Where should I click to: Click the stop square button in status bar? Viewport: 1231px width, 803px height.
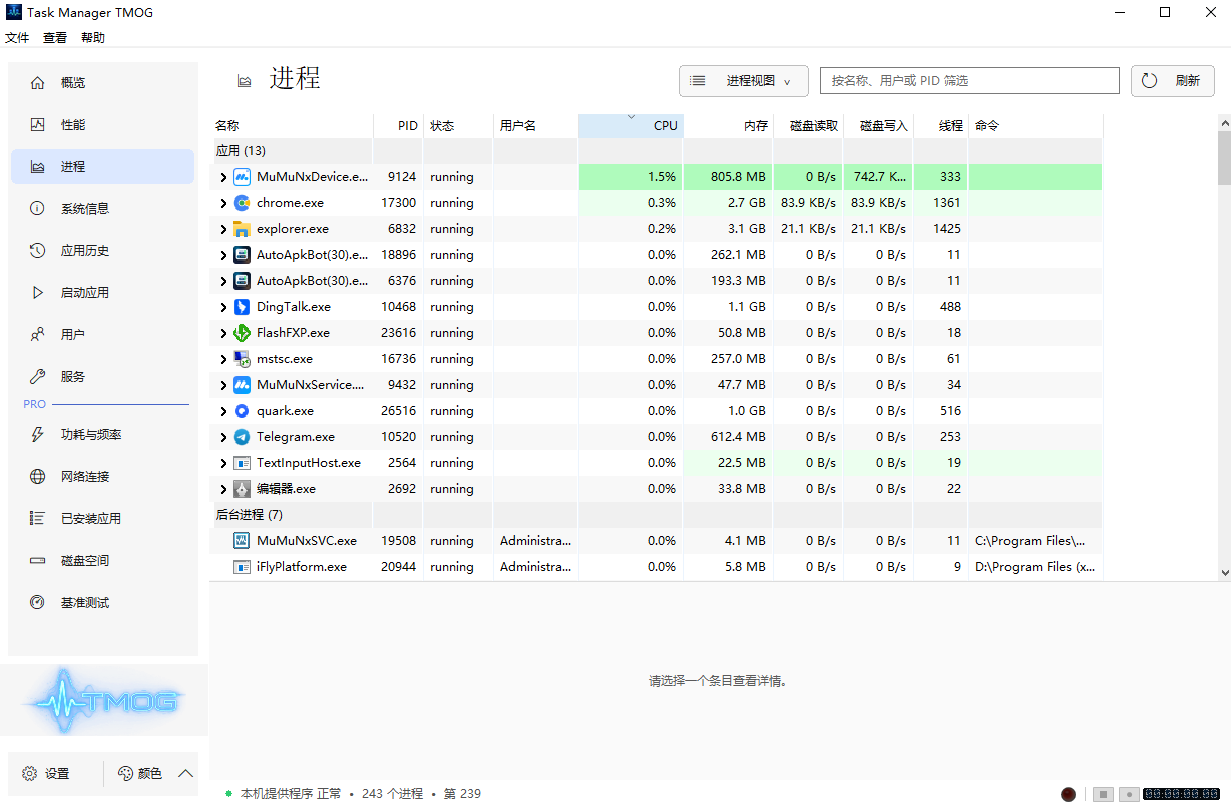pos(1103,794)
